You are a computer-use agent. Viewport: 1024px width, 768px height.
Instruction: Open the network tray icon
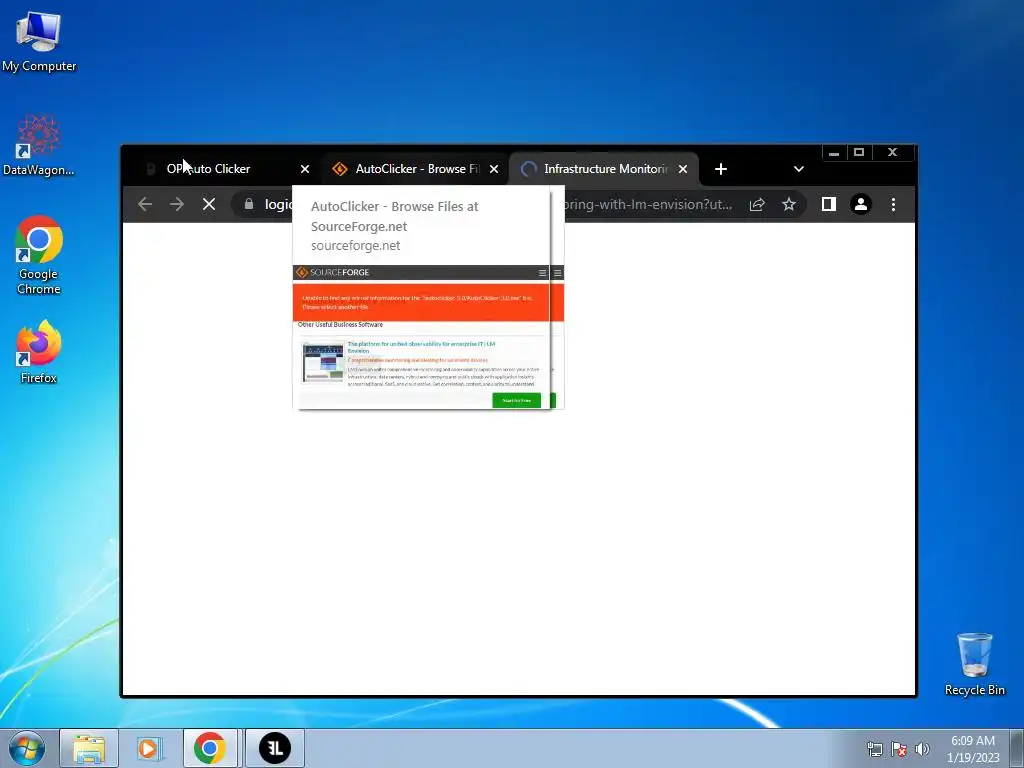[x=874, y=749]
